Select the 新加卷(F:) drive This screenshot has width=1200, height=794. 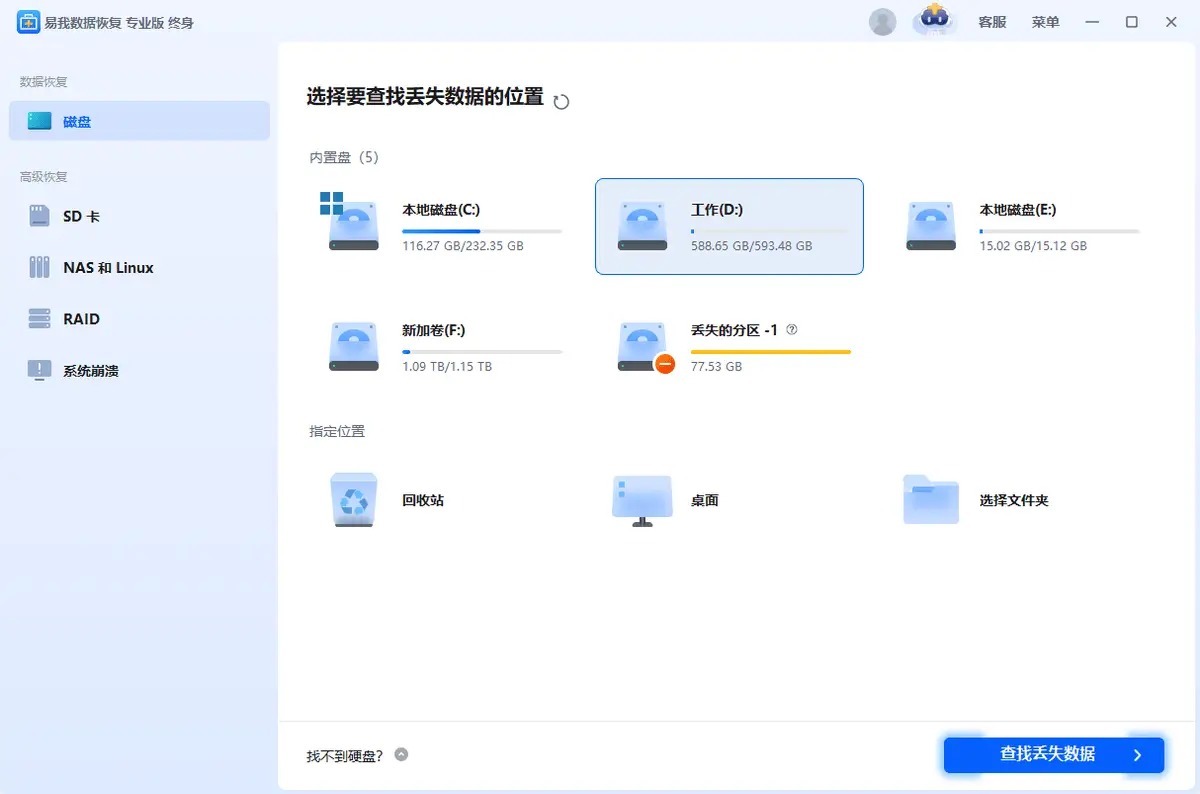[440, 346]
